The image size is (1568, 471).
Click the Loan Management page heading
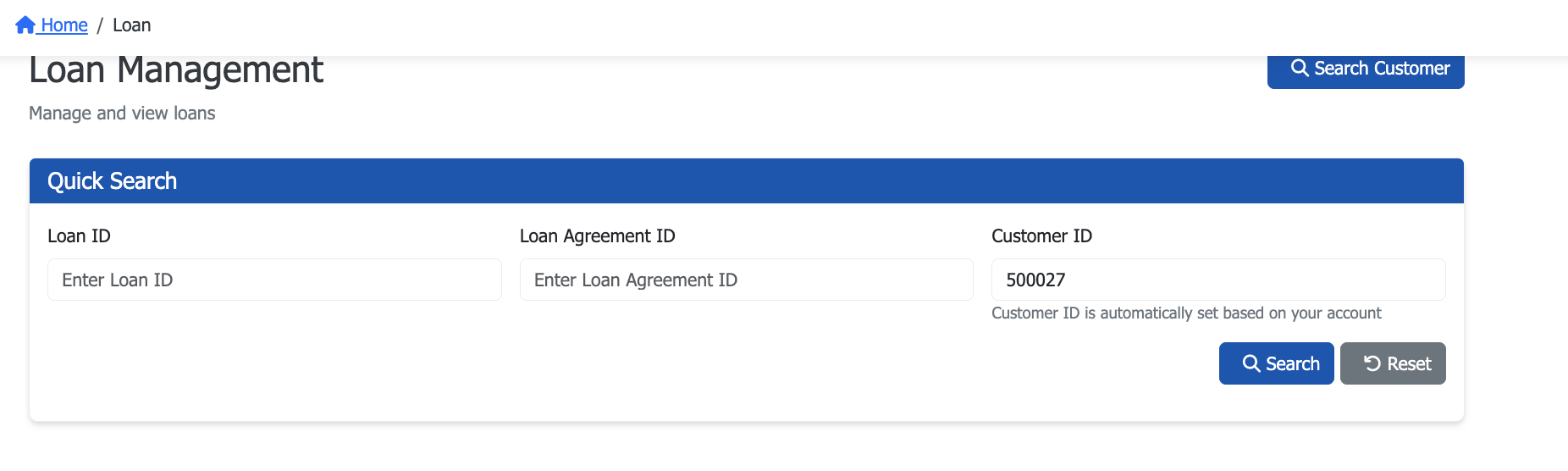coord(176,70)
